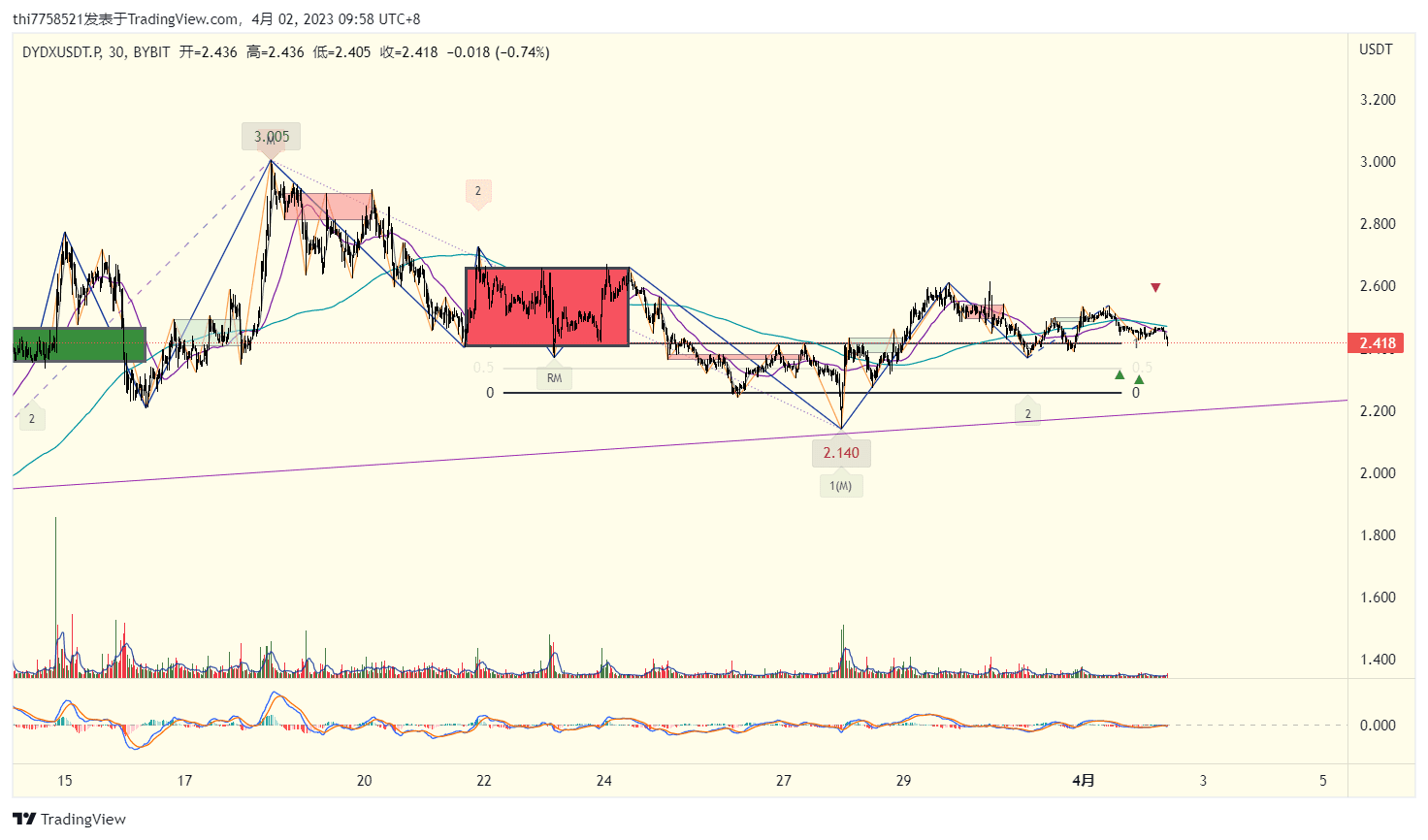Screen dimensions: 1428x840
Task: Click the 3.005 high price label
Action: pos(272,137)
